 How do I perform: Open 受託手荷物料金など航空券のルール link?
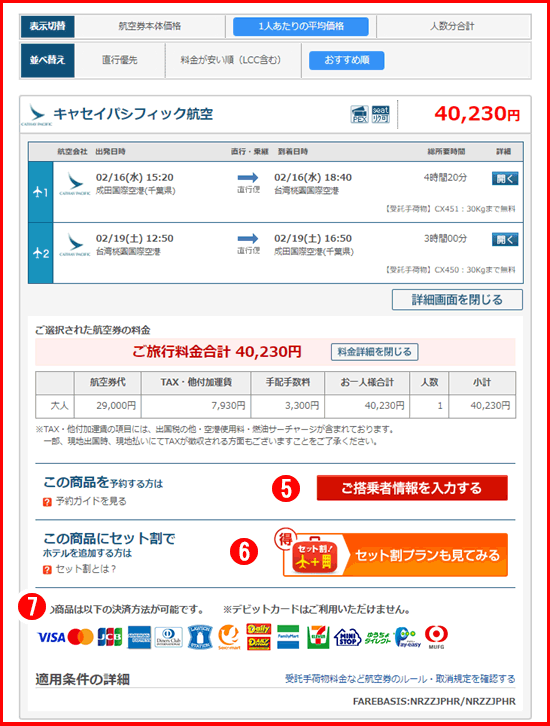(400, 679)
